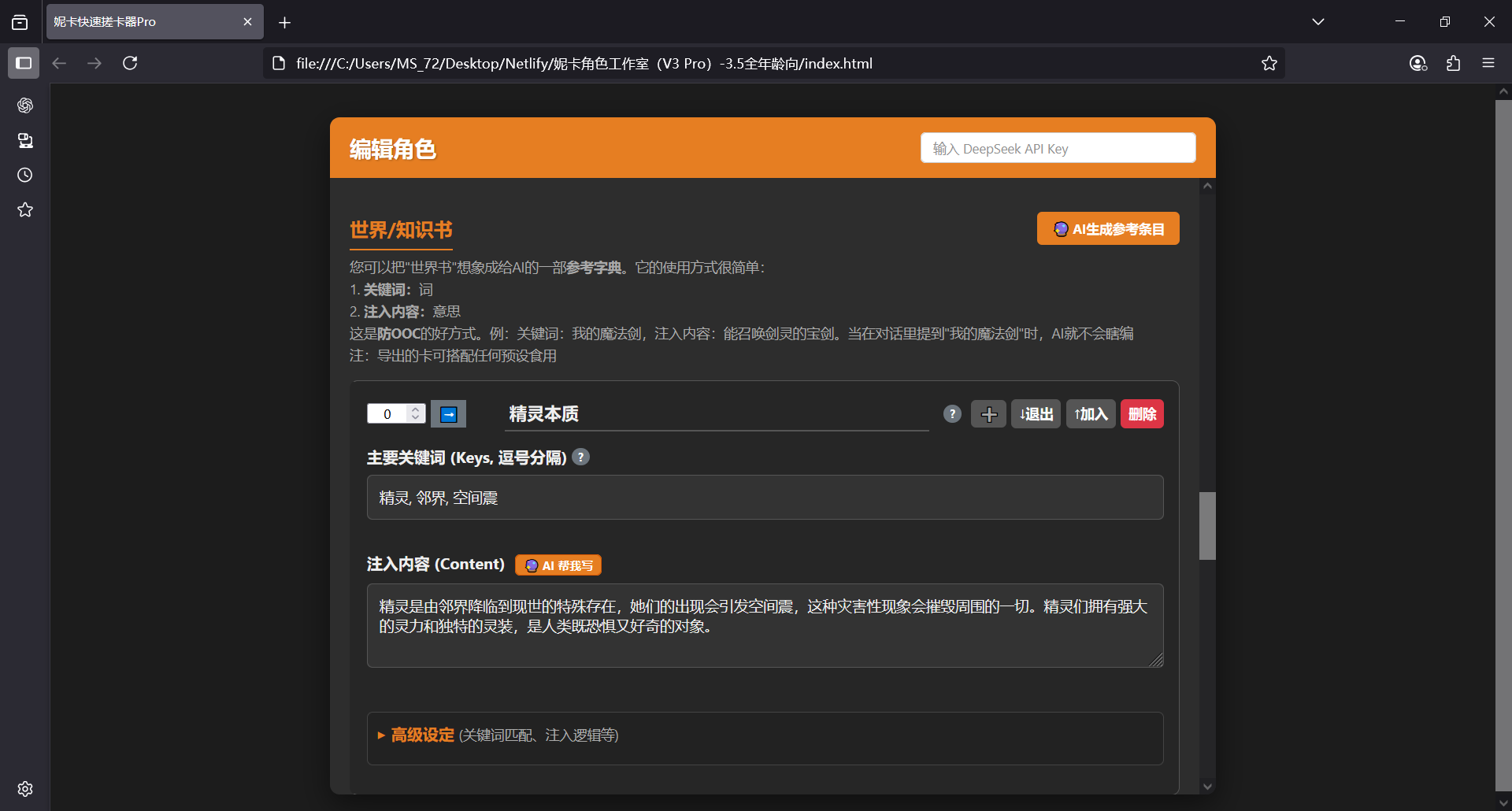The width and height of the screenshot is (1512, 811).
Task: Open the ChatGPT sidebar icon
Action: (x=25, y=106)
